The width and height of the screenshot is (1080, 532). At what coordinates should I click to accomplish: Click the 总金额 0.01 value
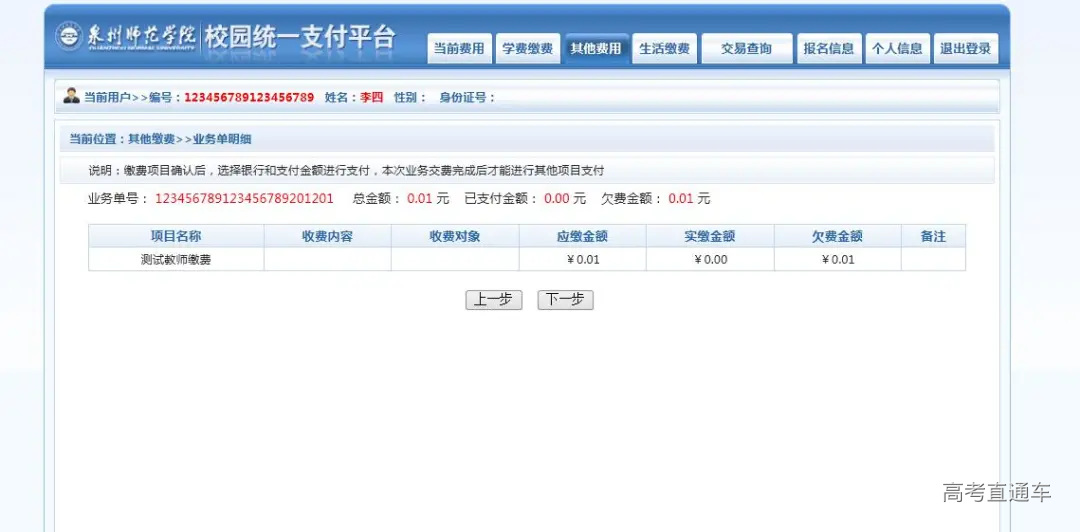click(x=419, y=199)
